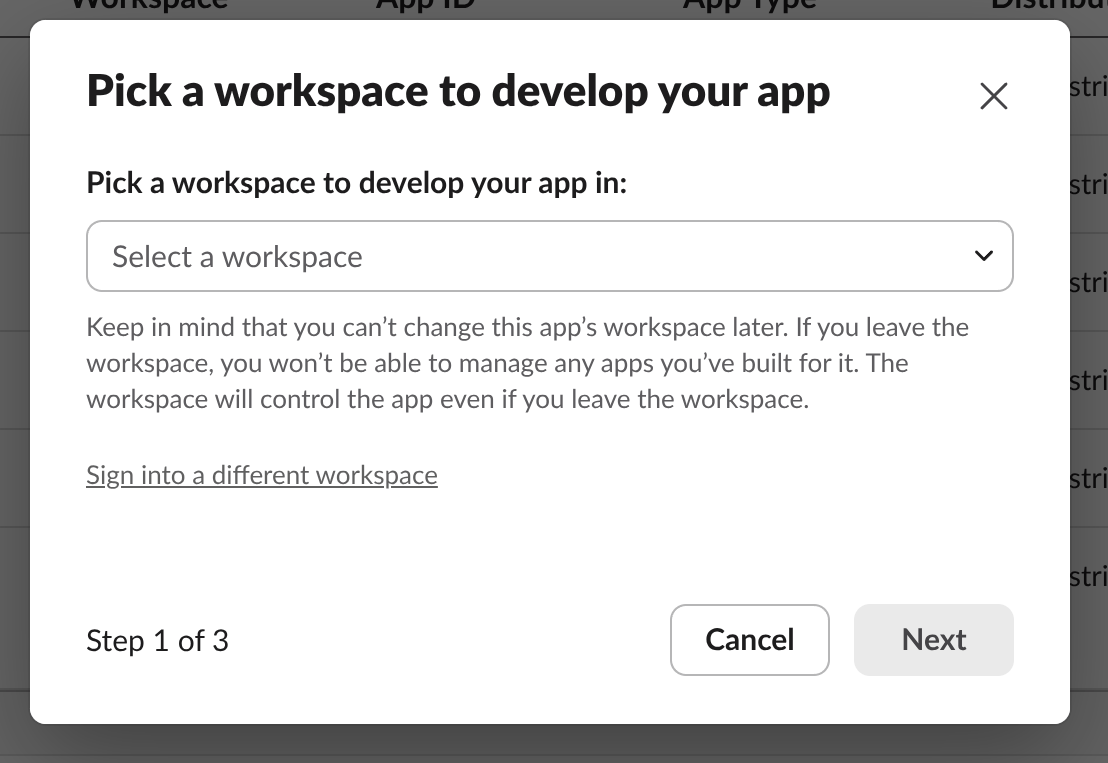
Task: Click the dialog title heading text
Action: tap(458, 91)
